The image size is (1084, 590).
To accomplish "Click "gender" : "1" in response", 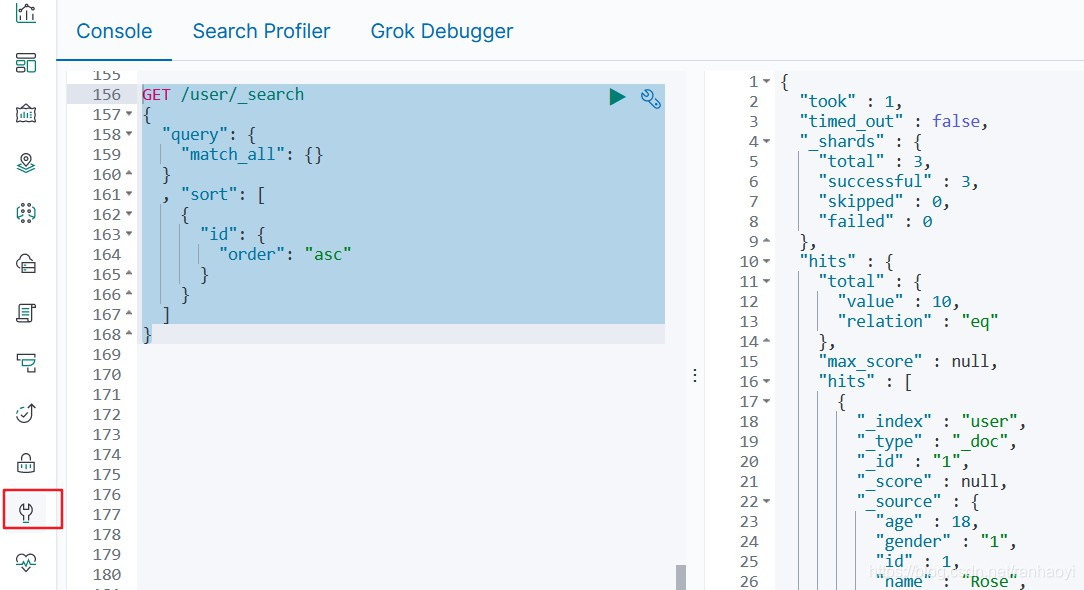I will 946,542.
